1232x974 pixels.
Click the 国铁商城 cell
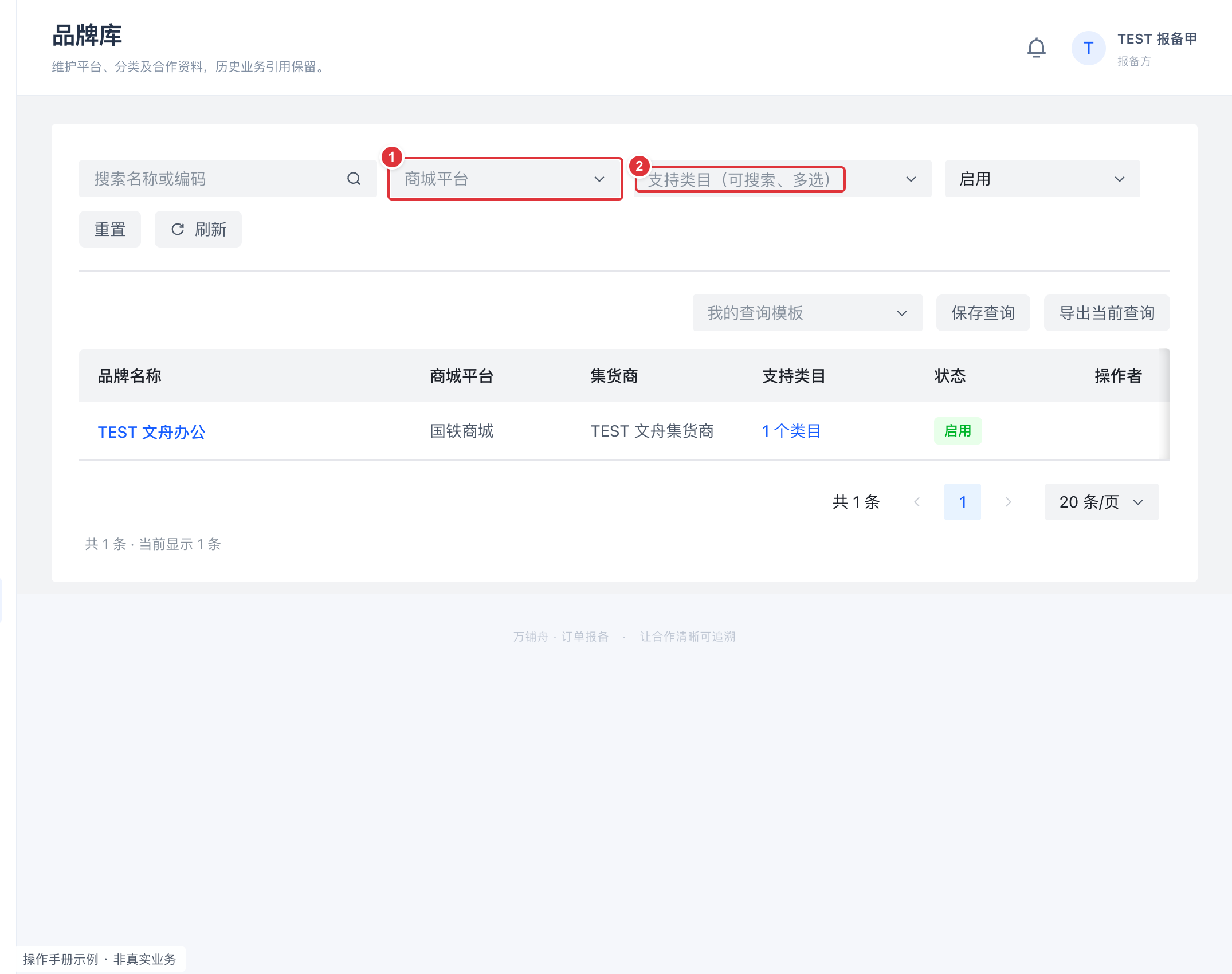click(x=462, y=431)
